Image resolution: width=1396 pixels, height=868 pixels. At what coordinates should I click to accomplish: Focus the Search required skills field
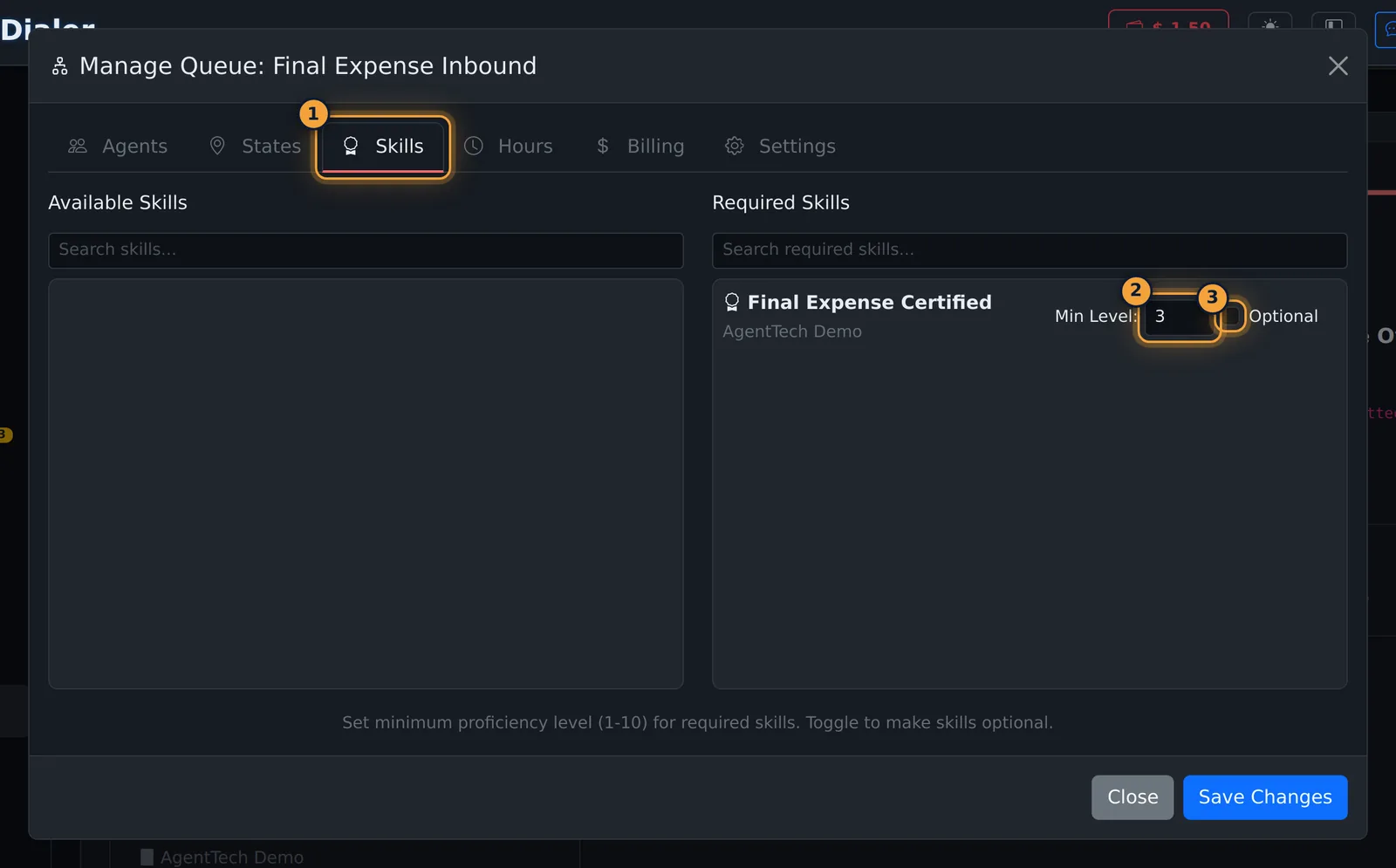pos(1030,250)
